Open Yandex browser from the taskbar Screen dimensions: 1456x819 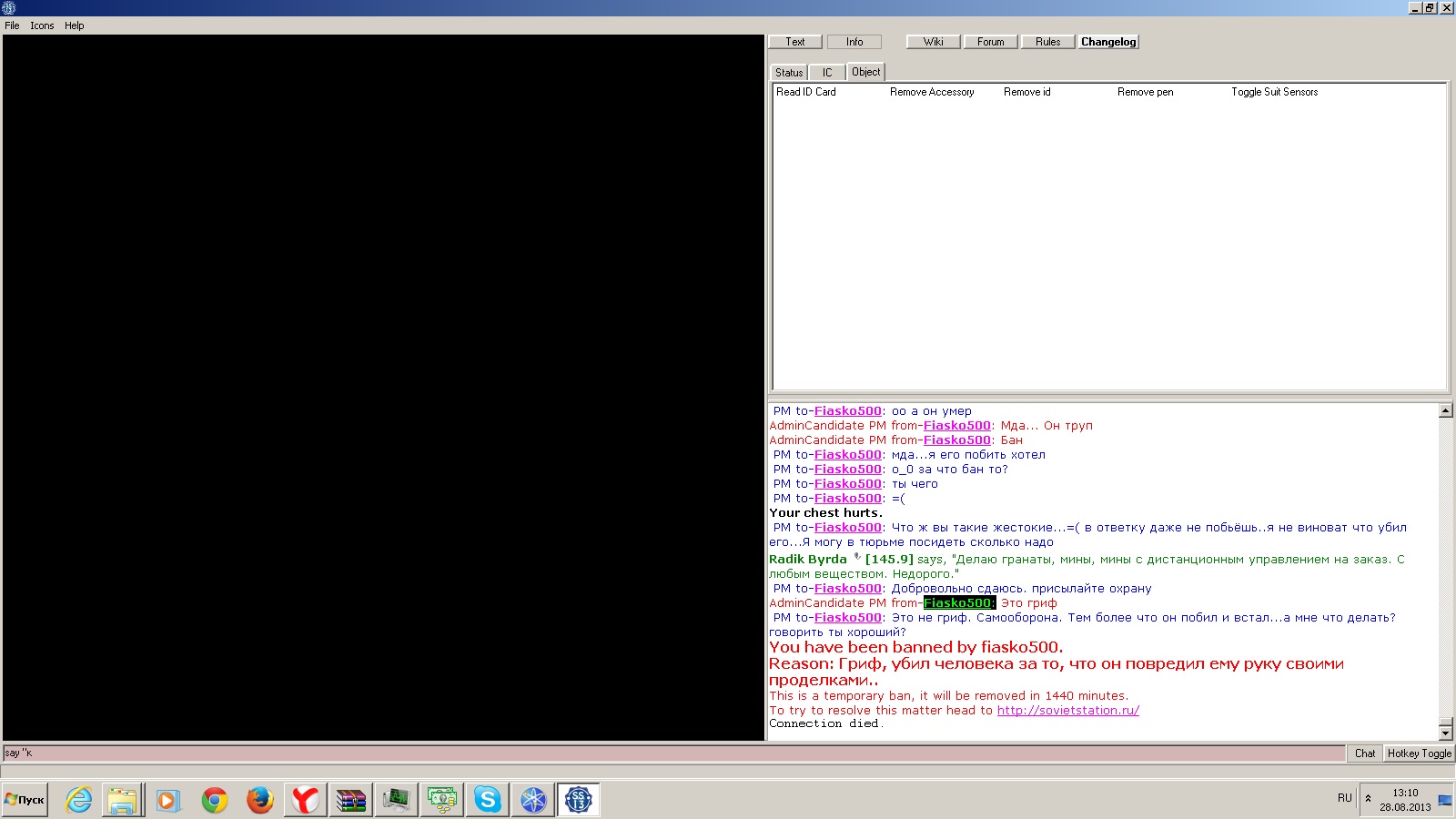305,800
